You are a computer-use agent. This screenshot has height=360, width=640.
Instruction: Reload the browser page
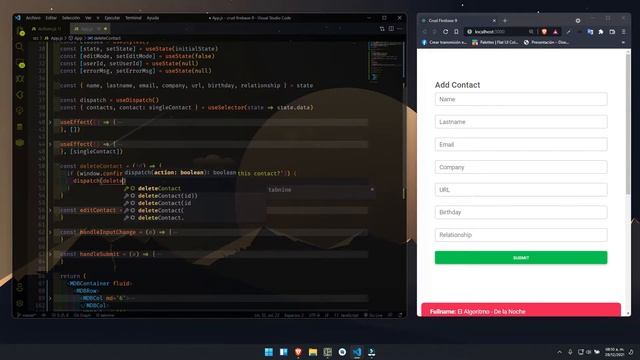(x=445, y=31)
